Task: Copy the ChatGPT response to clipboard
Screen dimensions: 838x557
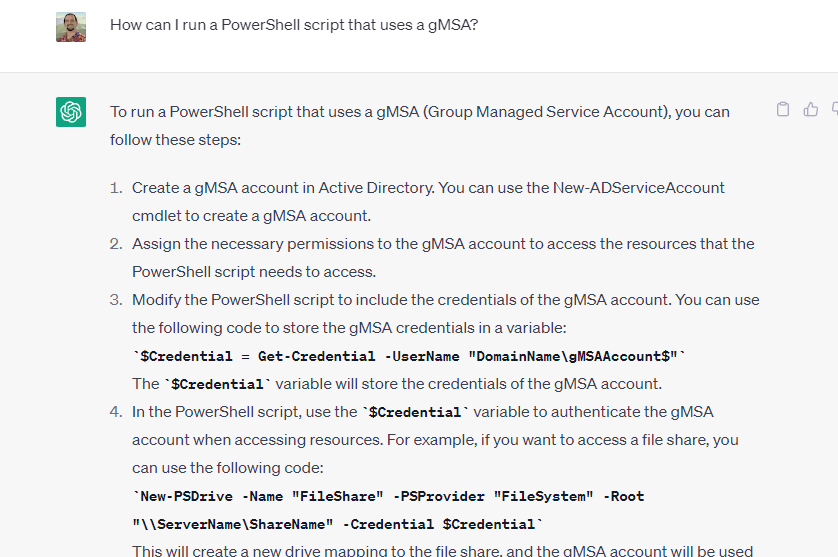Action: click(783, 109)
